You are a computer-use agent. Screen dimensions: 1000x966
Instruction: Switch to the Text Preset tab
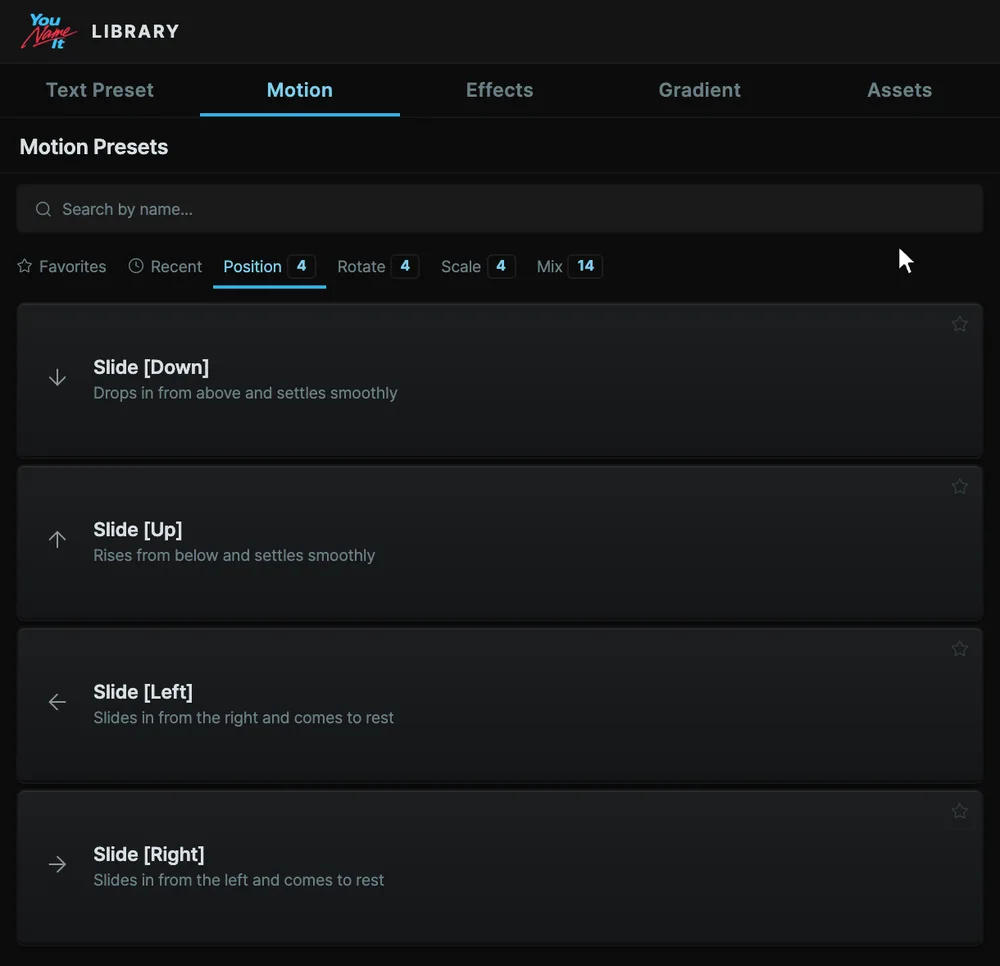pos(100,90)
